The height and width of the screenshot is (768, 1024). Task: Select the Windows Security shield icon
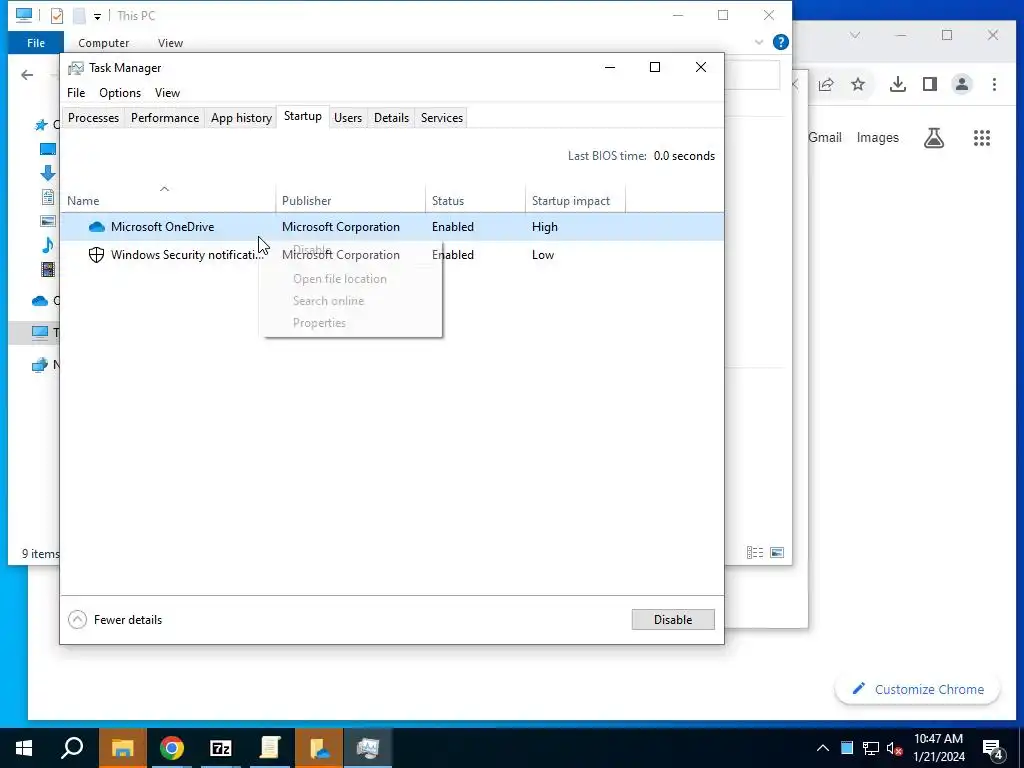[96, 255]
